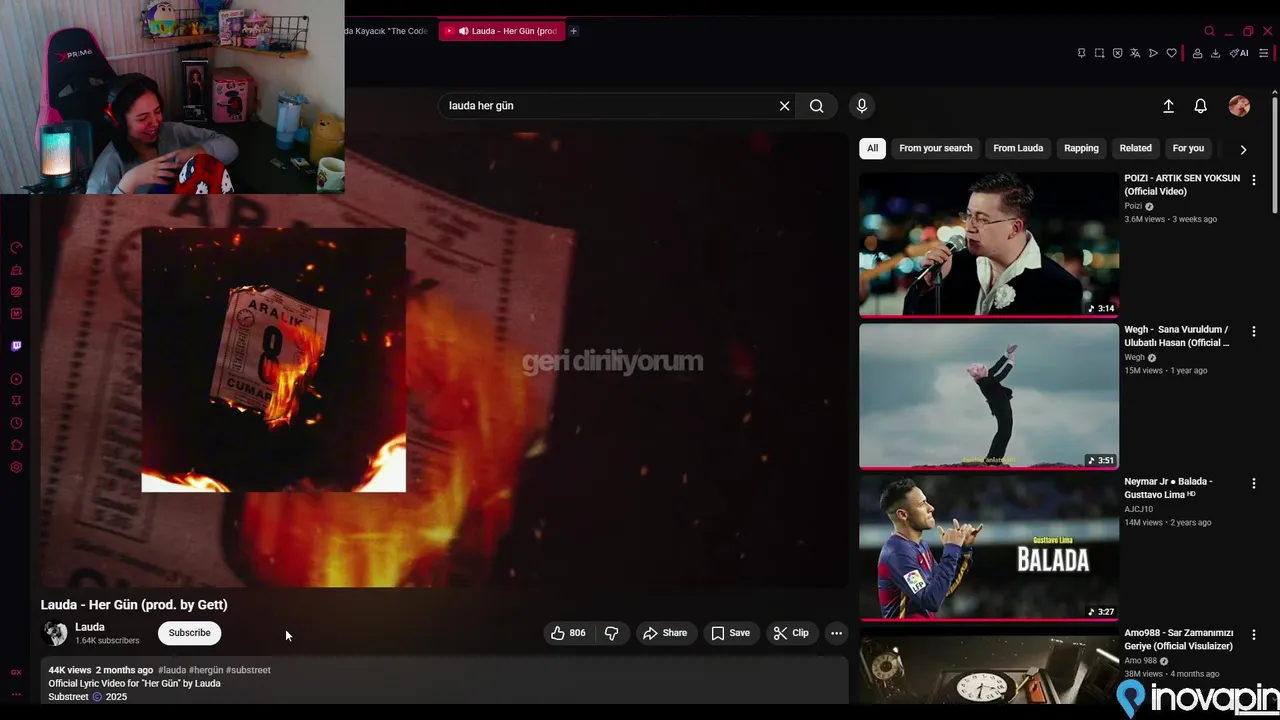Open the Wegh channel name link
This screenshot has height=720, width=1280.
(1134, 357)
